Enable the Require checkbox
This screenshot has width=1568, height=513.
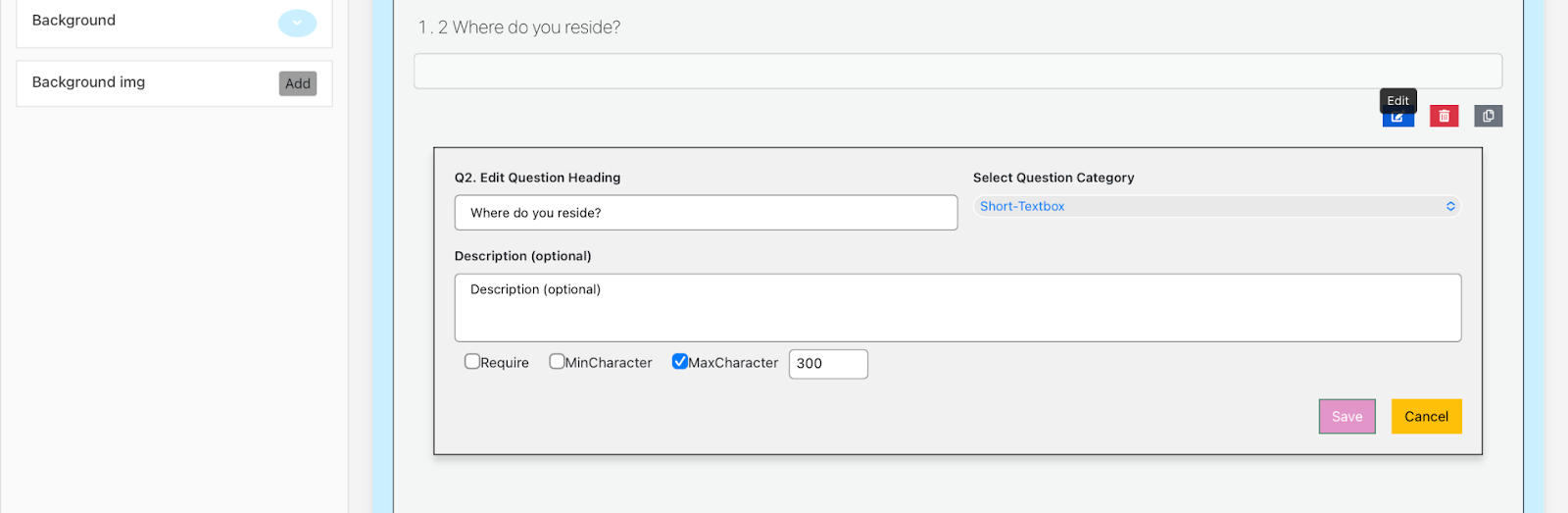472,362
